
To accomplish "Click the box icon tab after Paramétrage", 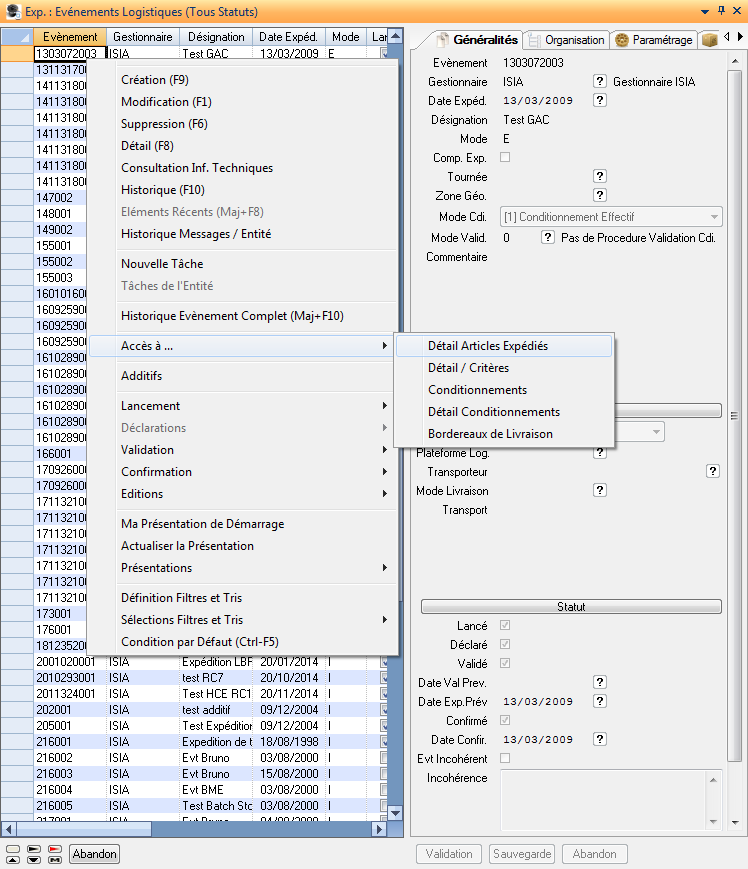I will pyautogui.click(x=710, y=40).
